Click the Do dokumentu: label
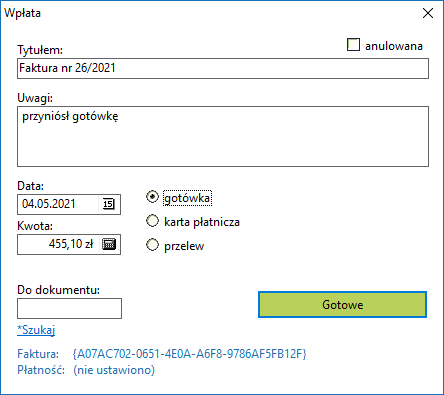The width and height of the screenshot is (444, 395). click(59, 290)
